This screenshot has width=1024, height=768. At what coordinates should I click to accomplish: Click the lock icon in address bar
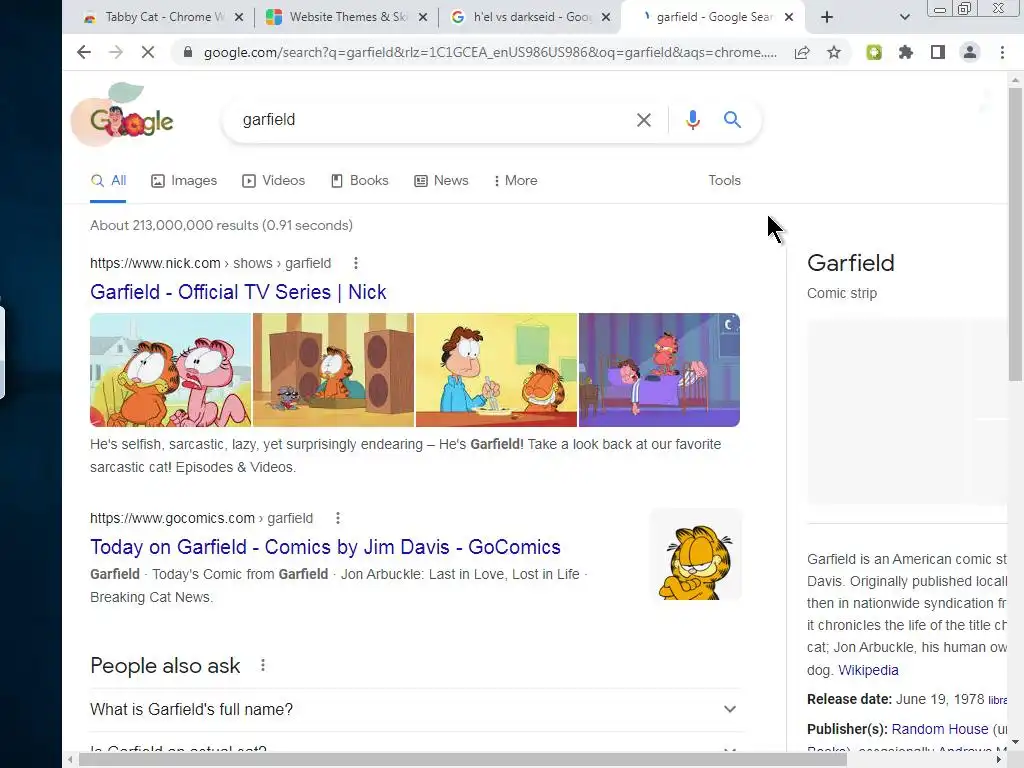(188, 52)
